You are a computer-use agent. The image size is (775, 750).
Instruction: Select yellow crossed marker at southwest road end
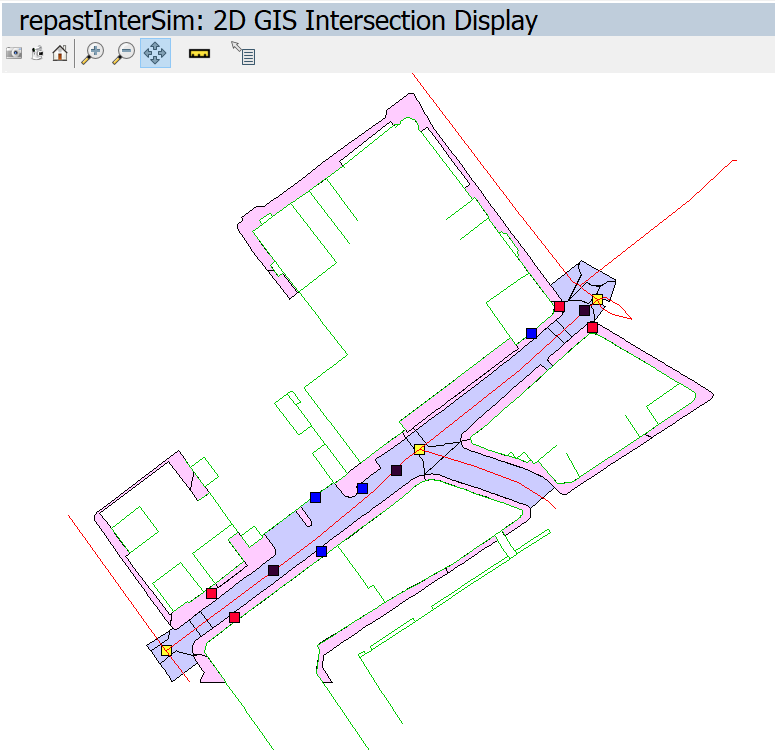click(x=167, y=651)
